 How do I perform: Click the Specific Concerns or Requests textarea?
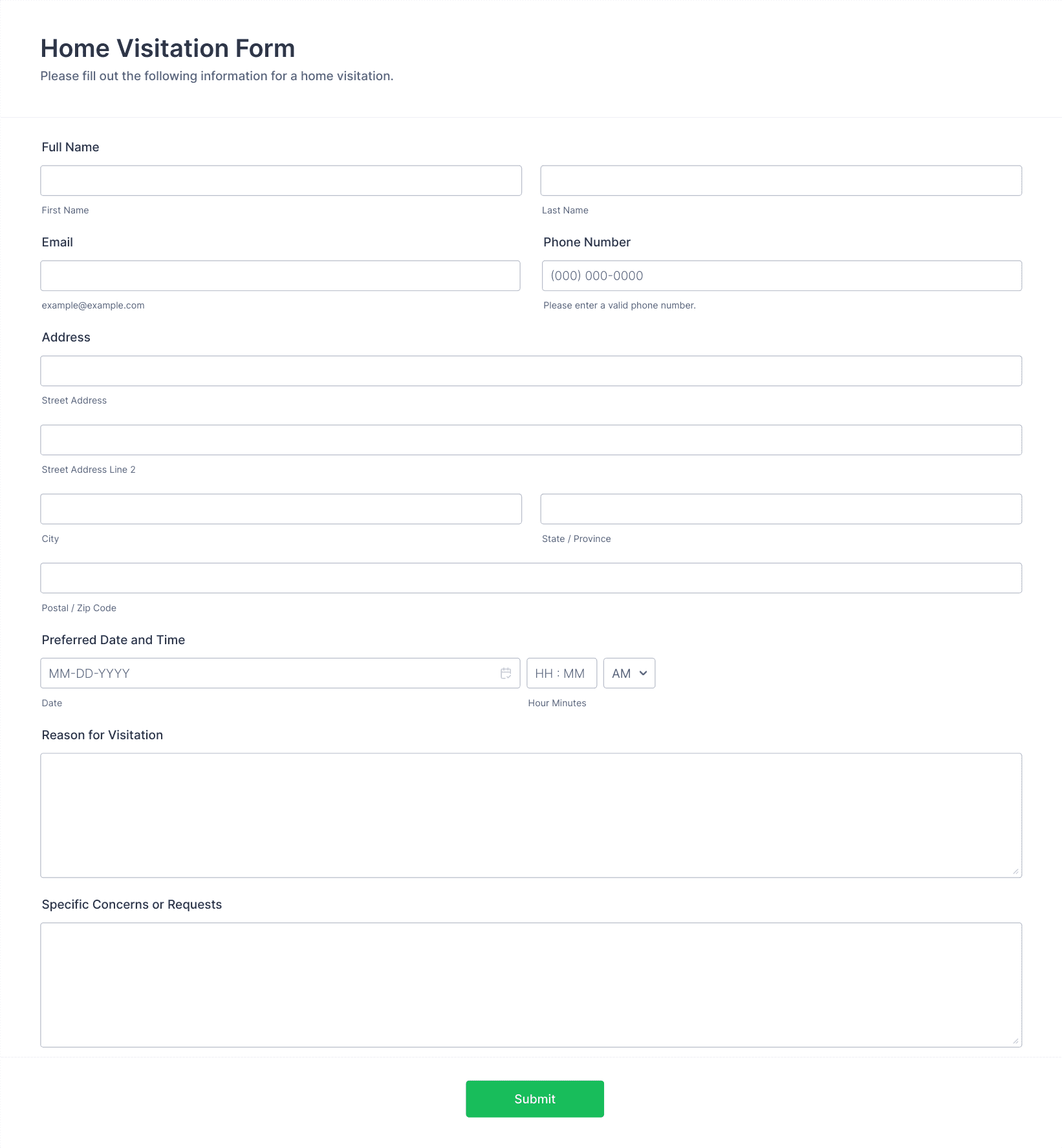click(531, 985)
